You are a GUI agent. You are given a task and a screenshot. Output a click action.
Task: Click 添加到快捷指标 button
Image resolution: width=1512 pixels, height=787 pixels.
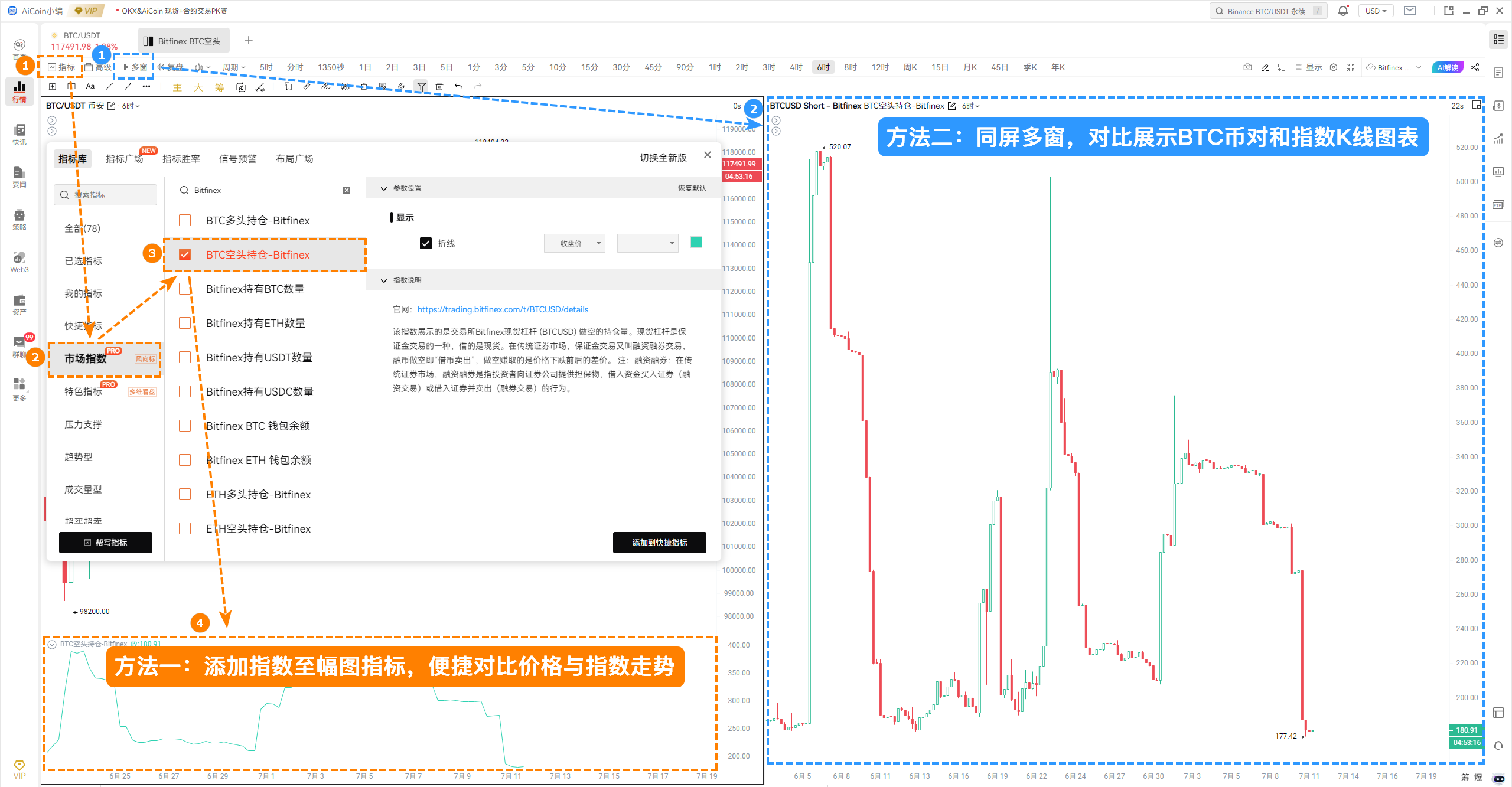[x=659, y=543]
